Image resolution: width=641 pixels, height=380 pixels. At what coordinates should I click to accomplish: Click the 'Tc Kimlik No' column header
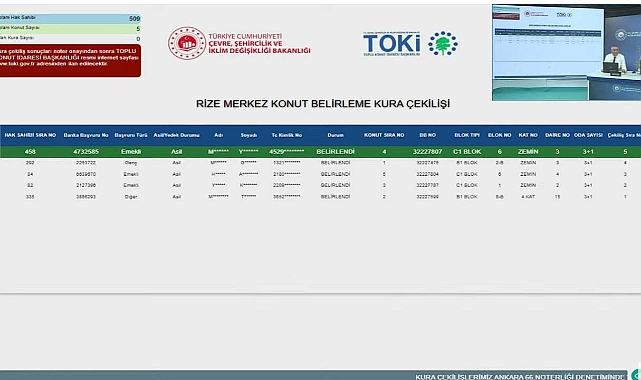287,135
